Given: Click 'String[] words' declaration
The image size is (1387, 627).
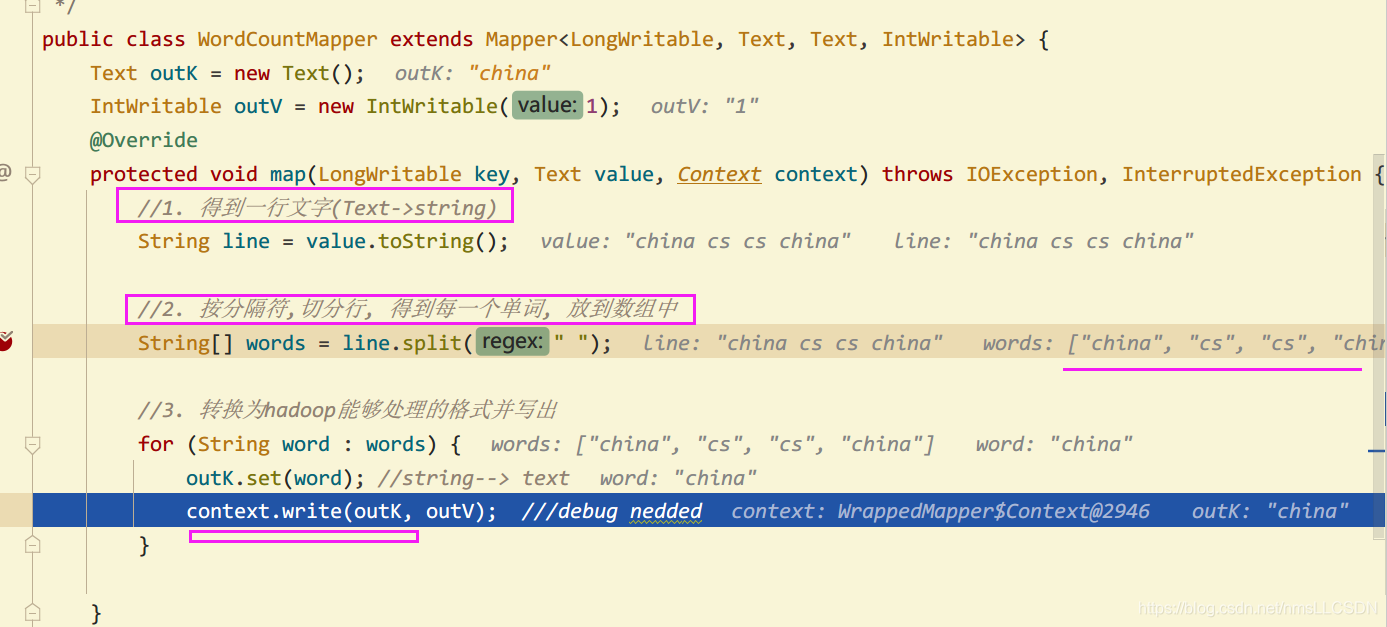Looking at the screenshot, I should point(222,343).
